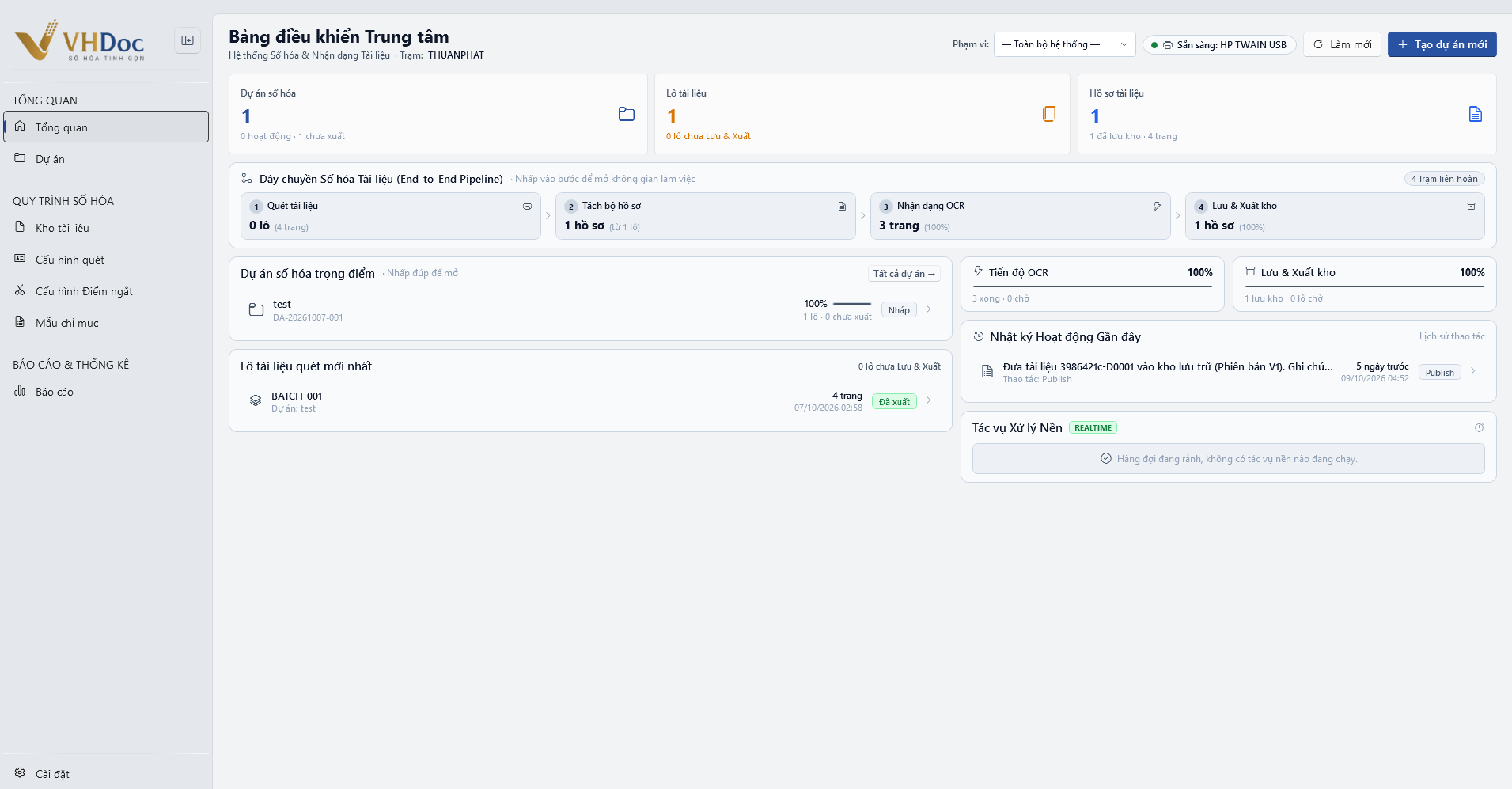Image resolution: width=1512 pixels, height=789 pixels.
Task: Click the Lưu & Xuất kho progress bar
Action: tap(1364, 286)
